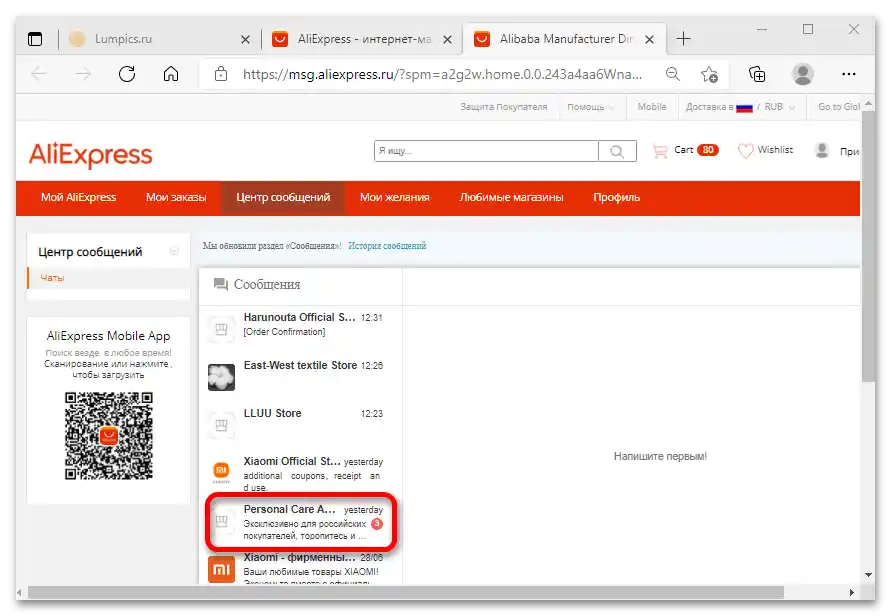Open Профиль menu item
This screenshot has height=616, width=891.
617,198
